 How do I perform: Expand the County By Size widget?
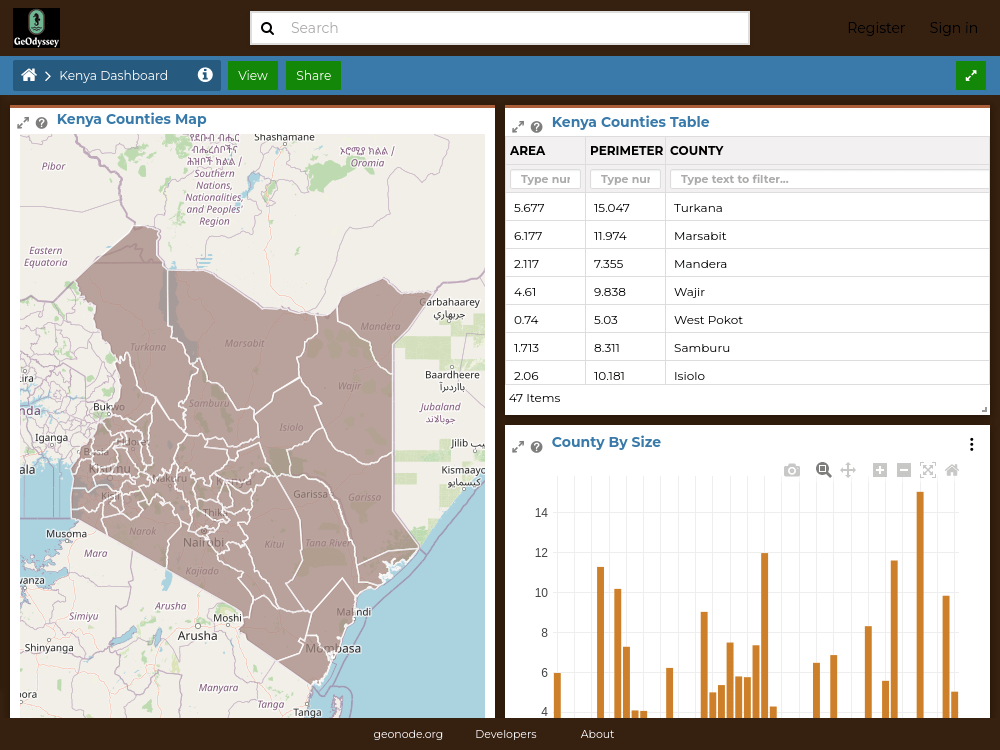pyautogui.click(x=518, y=447)
